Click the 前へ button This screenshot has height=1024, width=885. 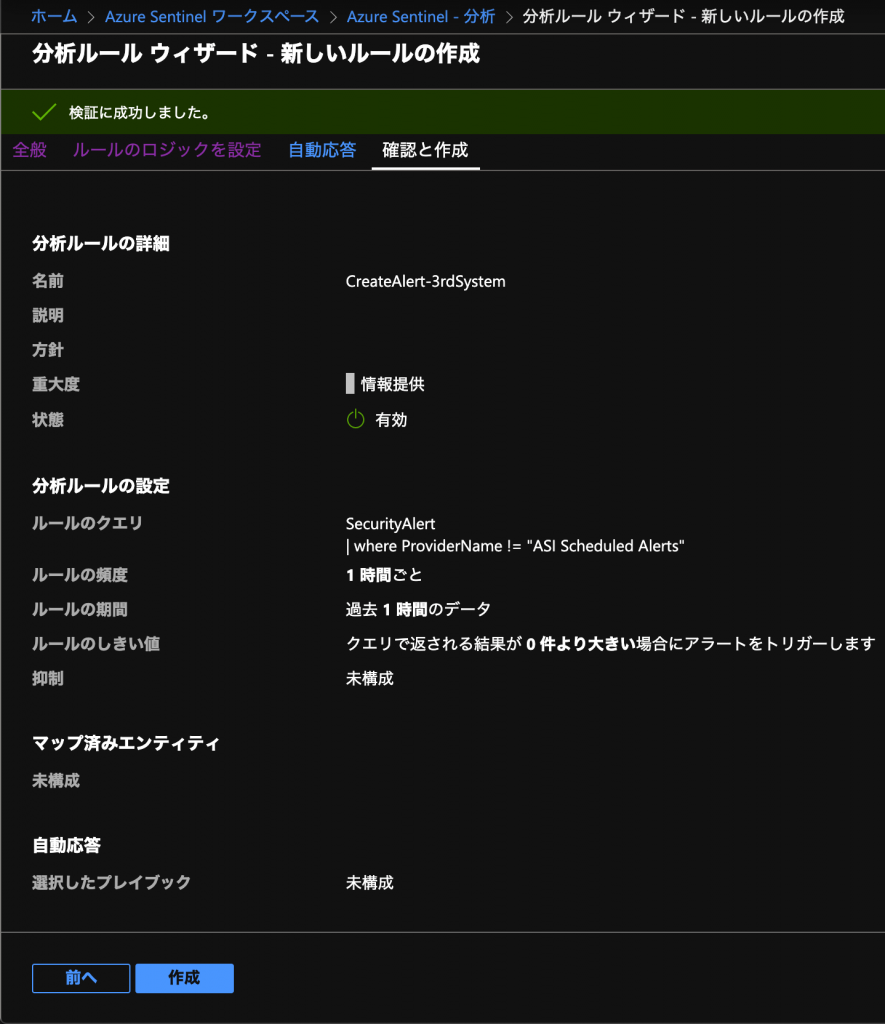(81, 978)
